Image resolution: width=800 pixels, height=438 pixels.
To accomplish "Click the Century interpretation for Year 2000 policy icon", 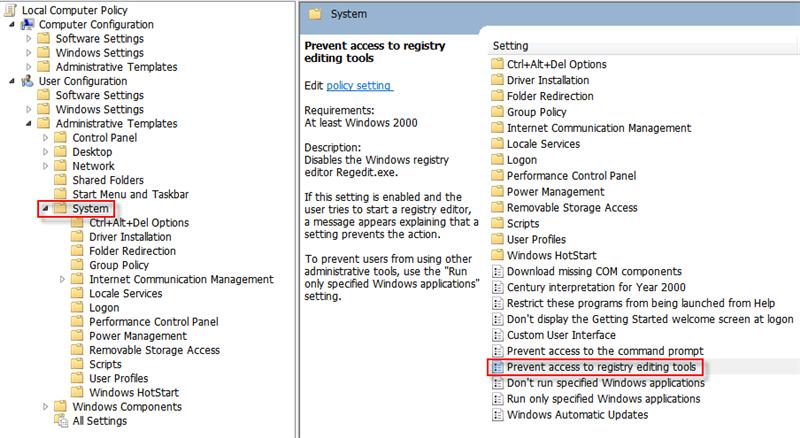I will pos(497,287).
